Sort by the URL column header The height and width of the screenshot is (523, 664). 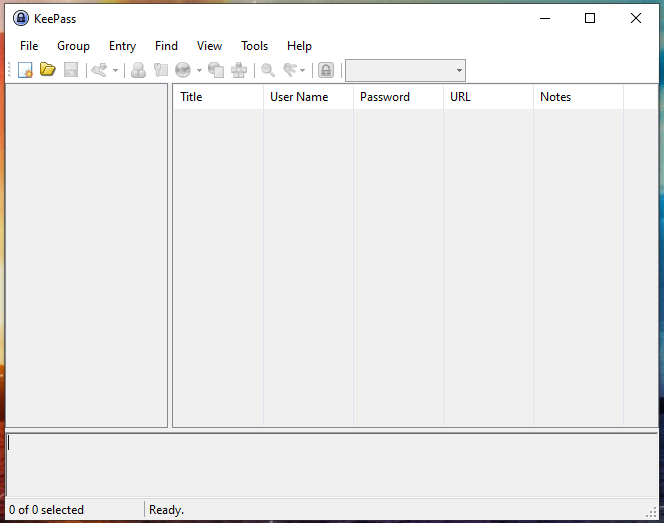click(488, 97)
